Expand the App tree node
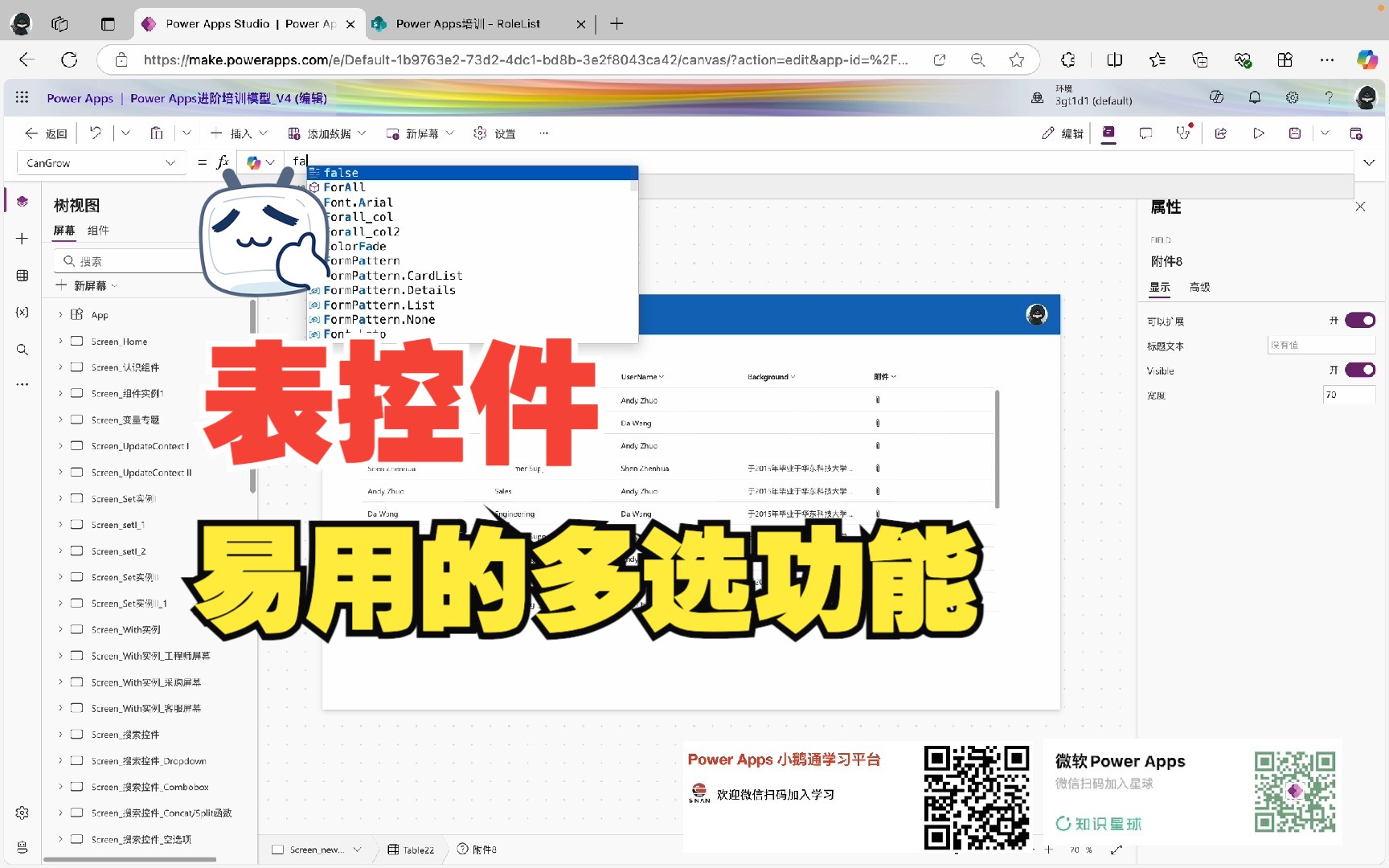Image resolution: width=1389 pixels, height=868 pixels. pos(60,314)
